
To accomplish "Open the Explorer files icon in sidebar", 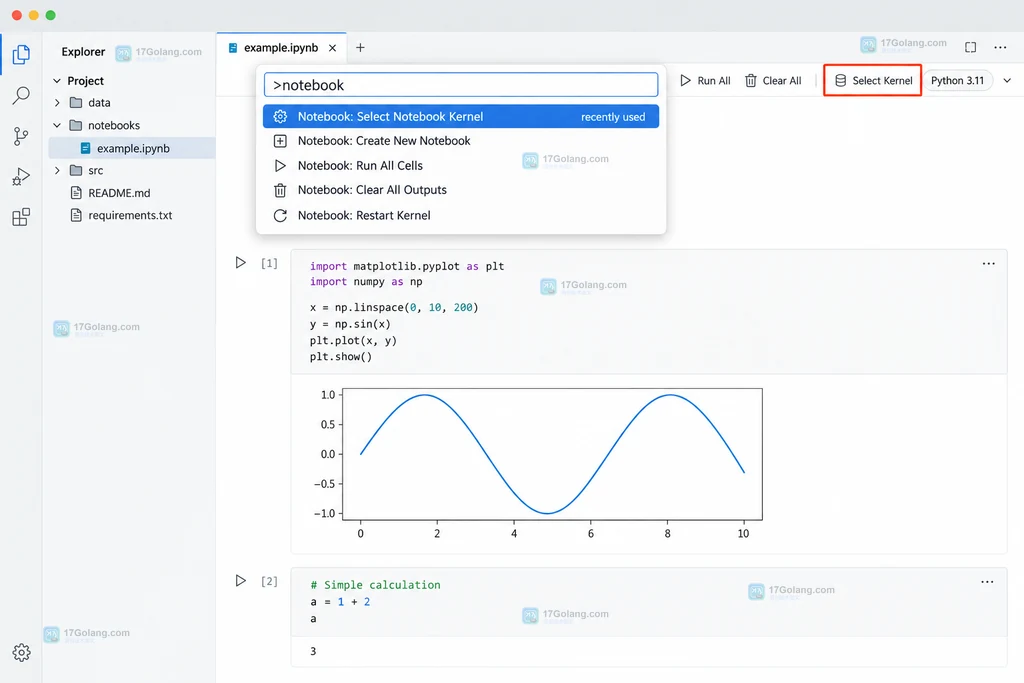I will 21,54.
